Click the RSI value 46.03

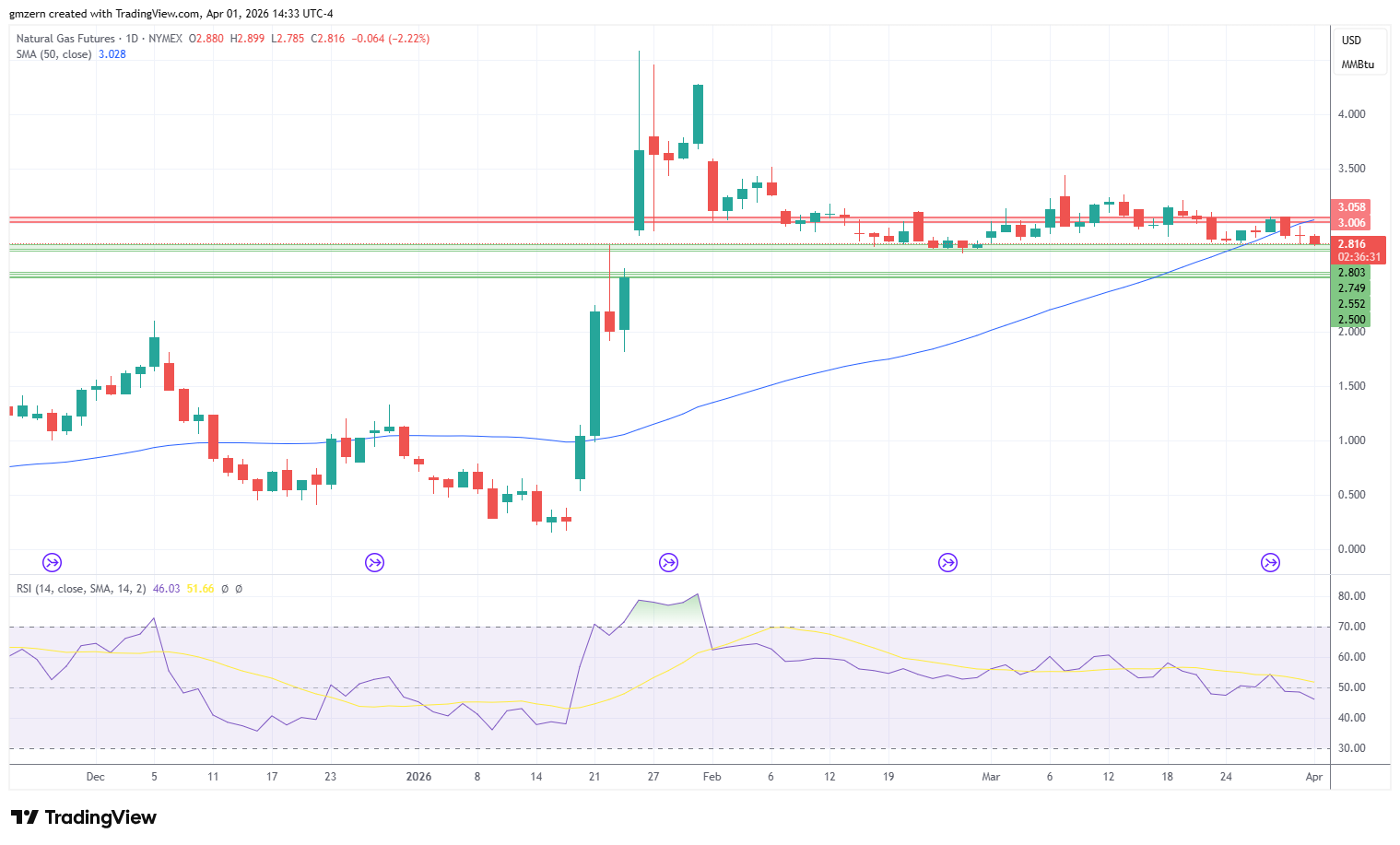(x=167, y=589)
